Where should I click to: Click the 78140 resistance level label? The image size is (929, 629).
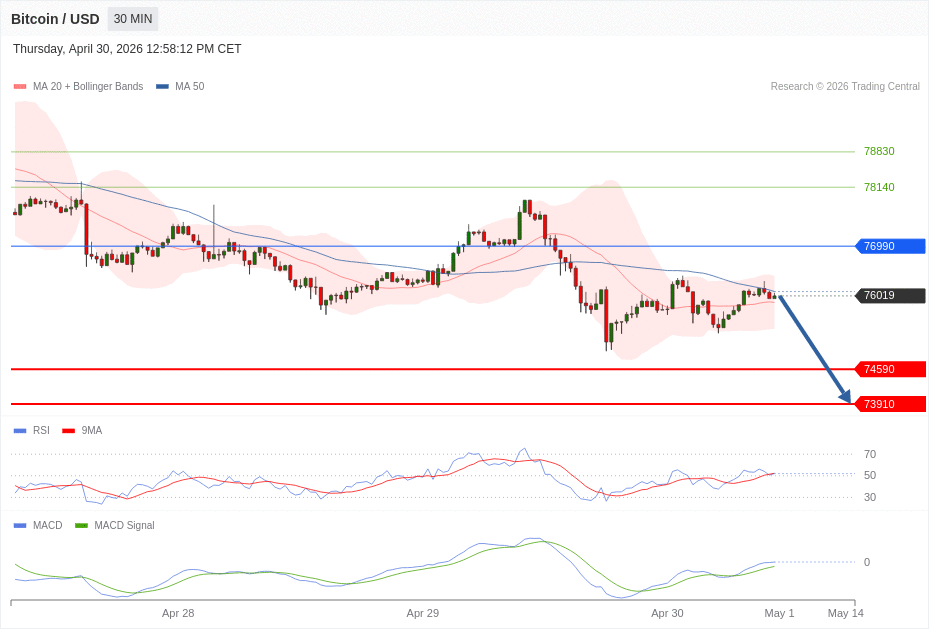click(879, 187)
